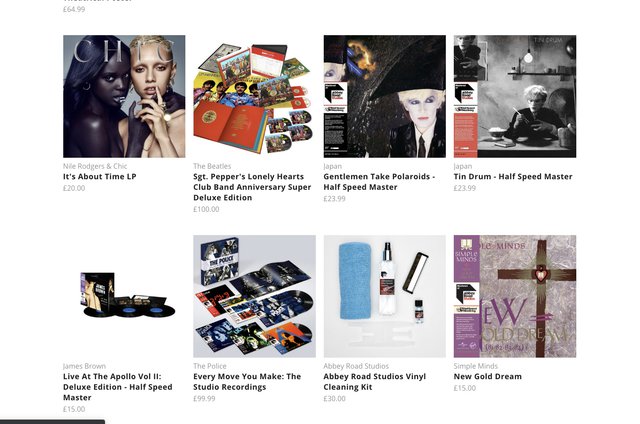This screenshot has height=424, width=640.
Task: Open the It's About Time LP title link
Action: pyautogui.click(x=100, y=177)
